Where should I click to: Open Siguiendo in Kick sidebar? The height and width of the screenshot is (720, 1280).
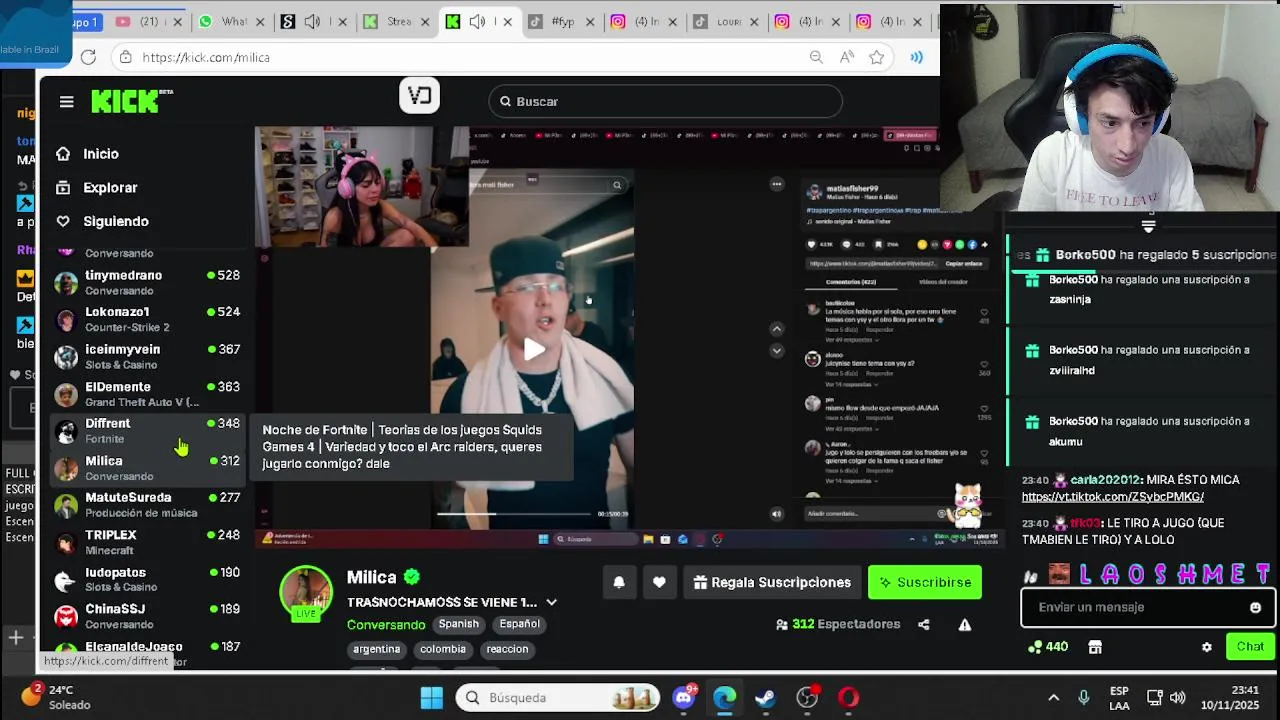[x=115, y=221]
